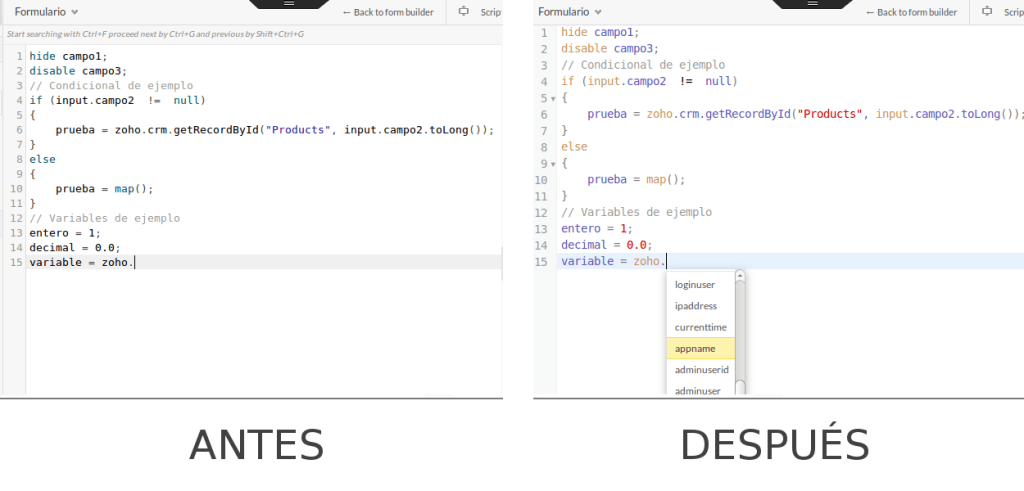The image size is (1024, 491).
Task: Open the Formulario dropdown in right editor
Action: click(570, 12)
